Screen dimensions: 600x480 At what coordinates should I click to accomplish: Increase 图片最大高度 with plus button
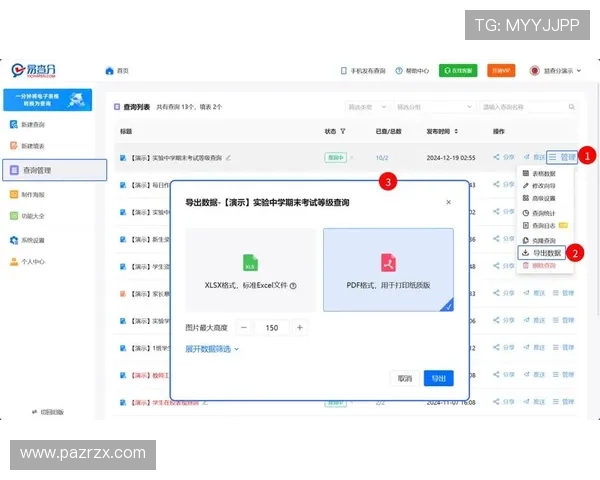pyautogui.click(x=300, y=328)
